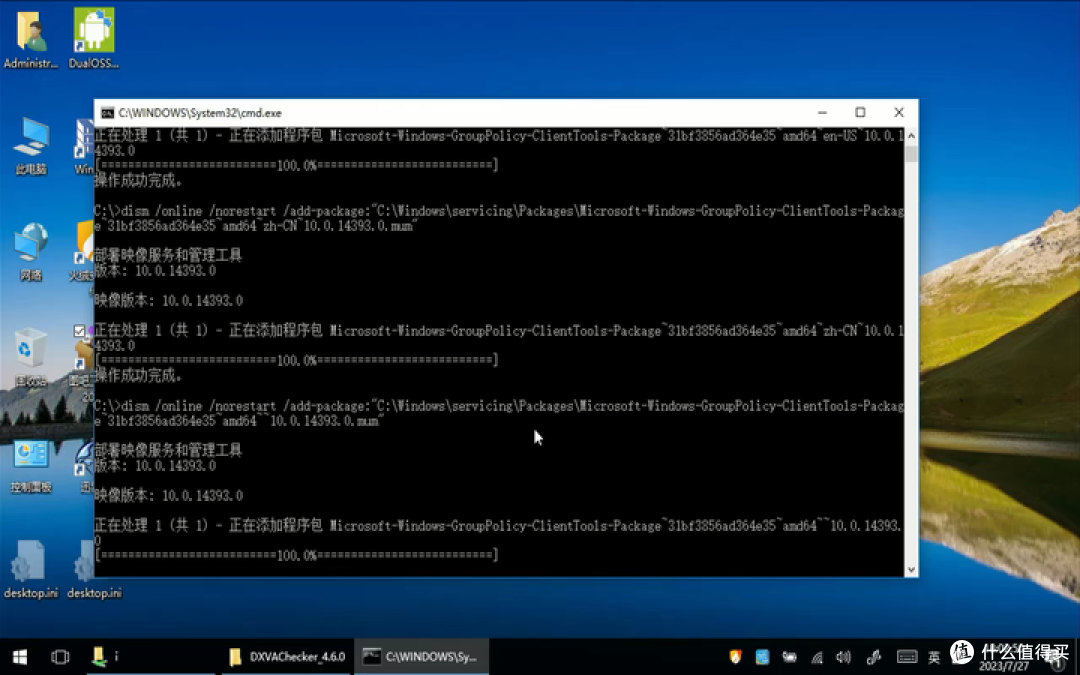This screenshot has width=1080, height=675.
Task: Click the cmd scrollbar up arrow
Action: [911, 136]
